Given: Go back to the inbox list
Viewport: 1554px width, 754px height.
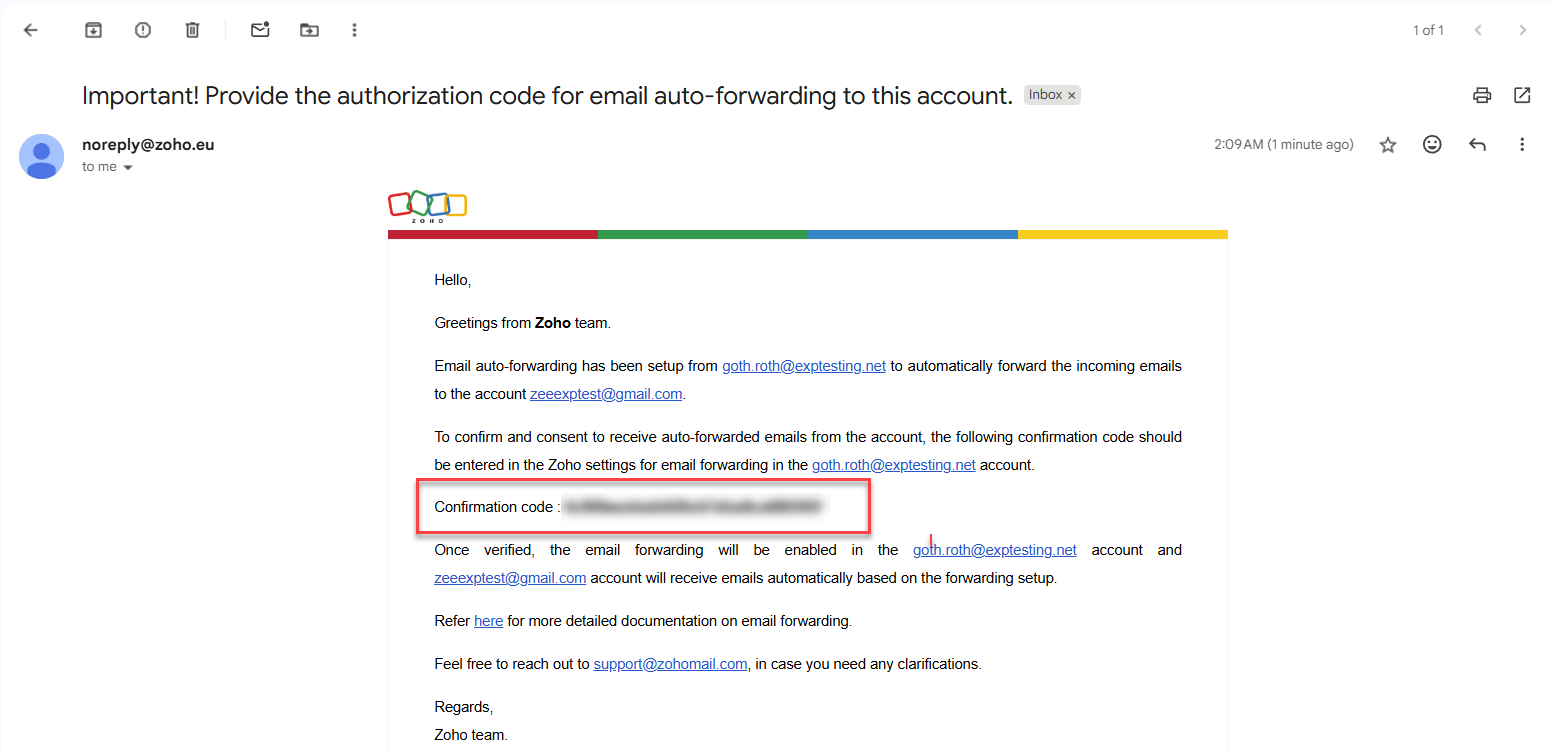Looking at the screenshot, I should (31, 30).
